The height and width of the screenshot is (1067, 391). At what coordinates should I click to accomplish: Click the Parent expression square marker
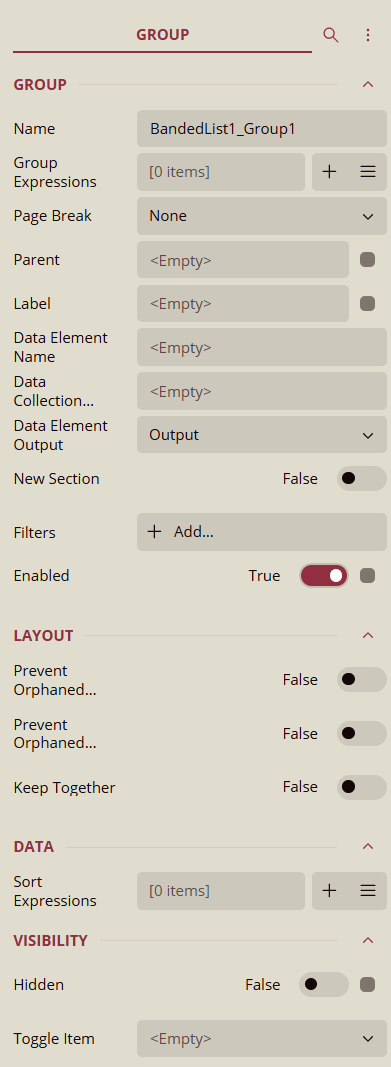pyautogui.click(x=367, y=259)
